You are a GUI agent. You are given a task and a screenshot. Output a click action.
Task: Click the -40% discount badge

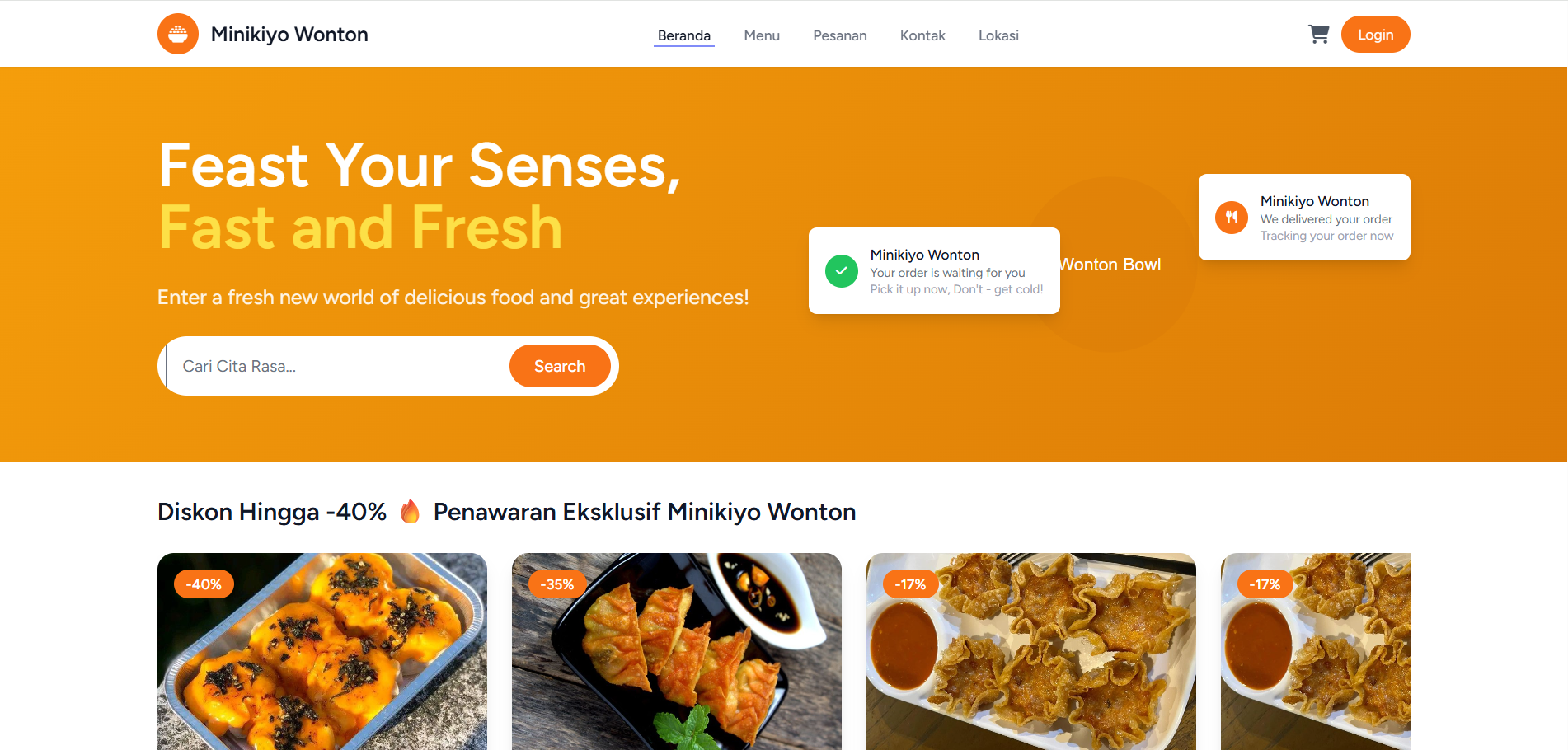(x=204, y=584)
